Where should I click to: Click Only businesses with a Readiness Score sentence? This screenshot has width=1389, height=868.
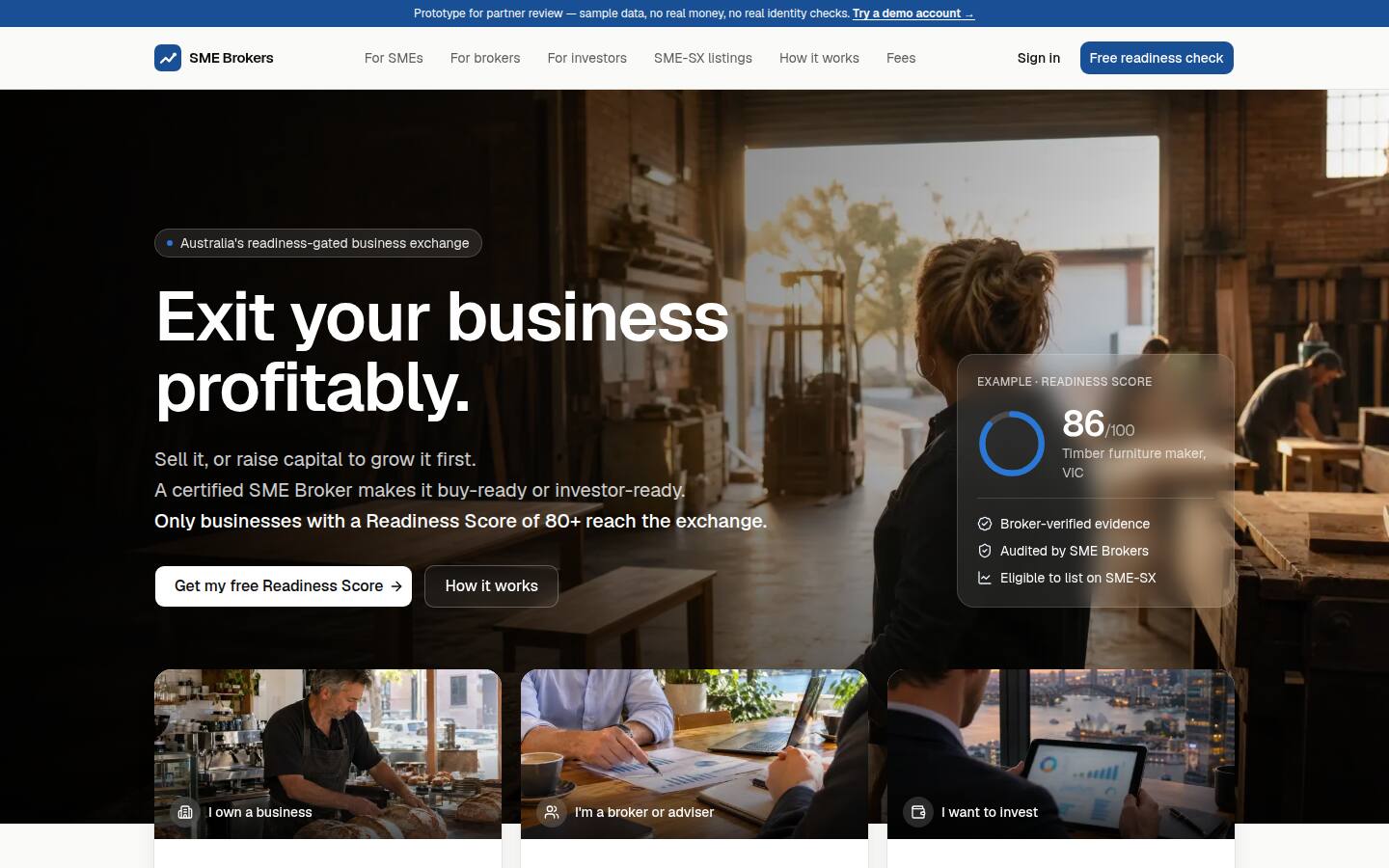(x=461, y=521)
